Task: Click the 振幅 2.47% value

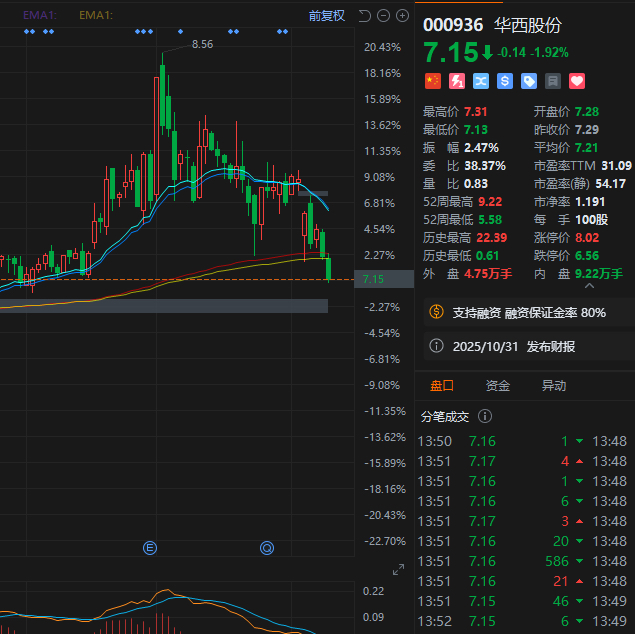Action: [481, 148]
